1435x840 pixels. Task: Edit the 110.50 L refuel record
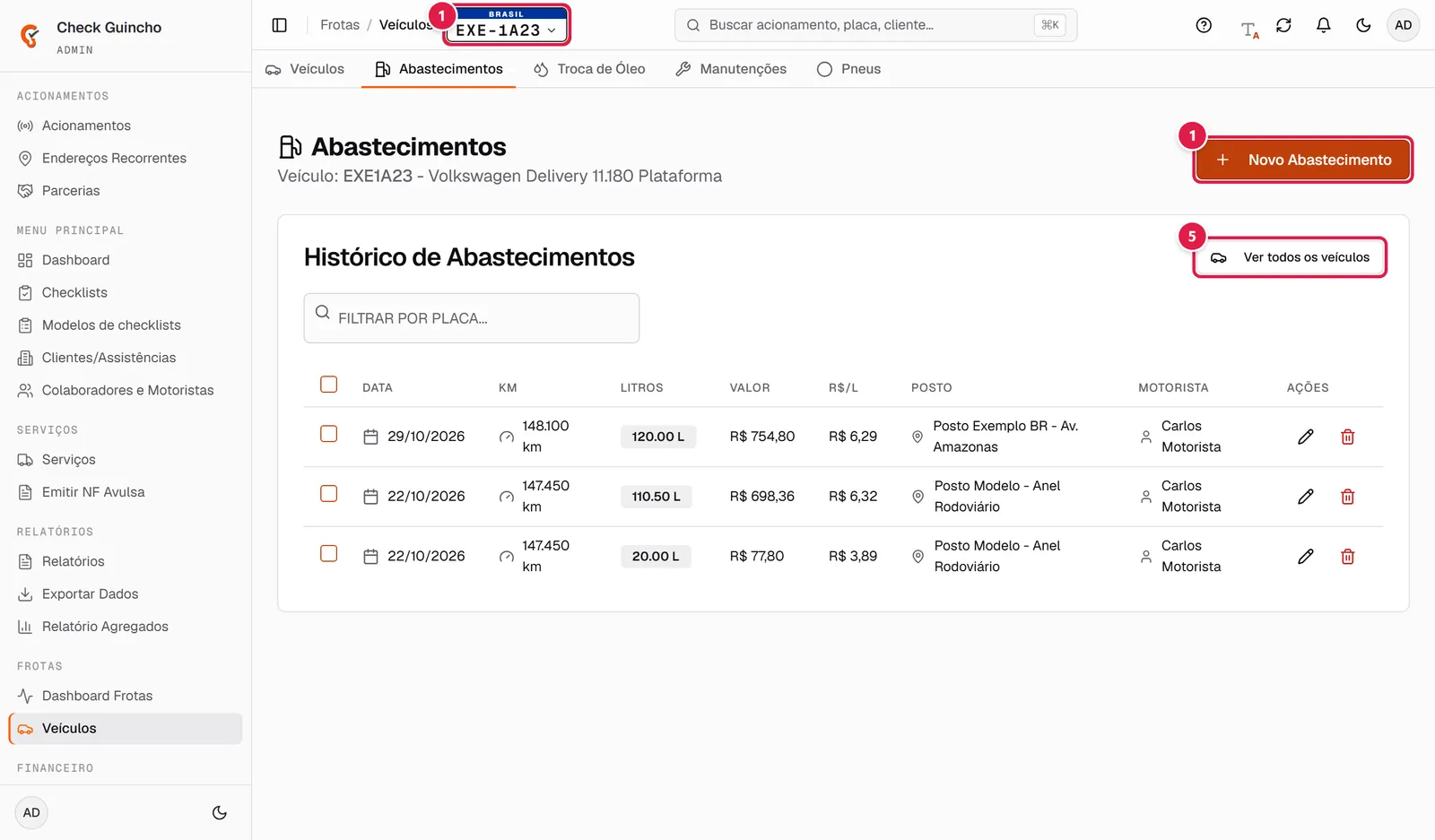[x=1305, y=497]
